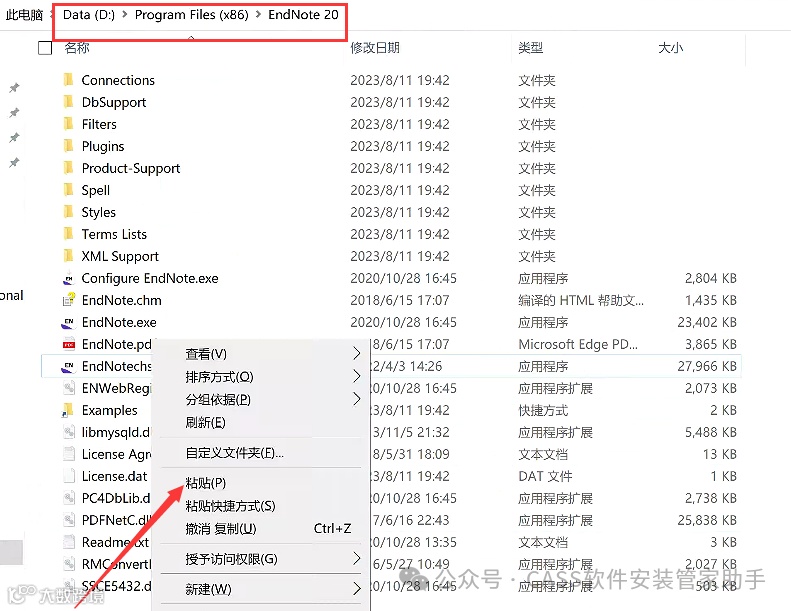Navigate to Program Files (x86) breadcrumb
Image resolution: width=791 pixels, height=611 pixels.
(192, 15)
